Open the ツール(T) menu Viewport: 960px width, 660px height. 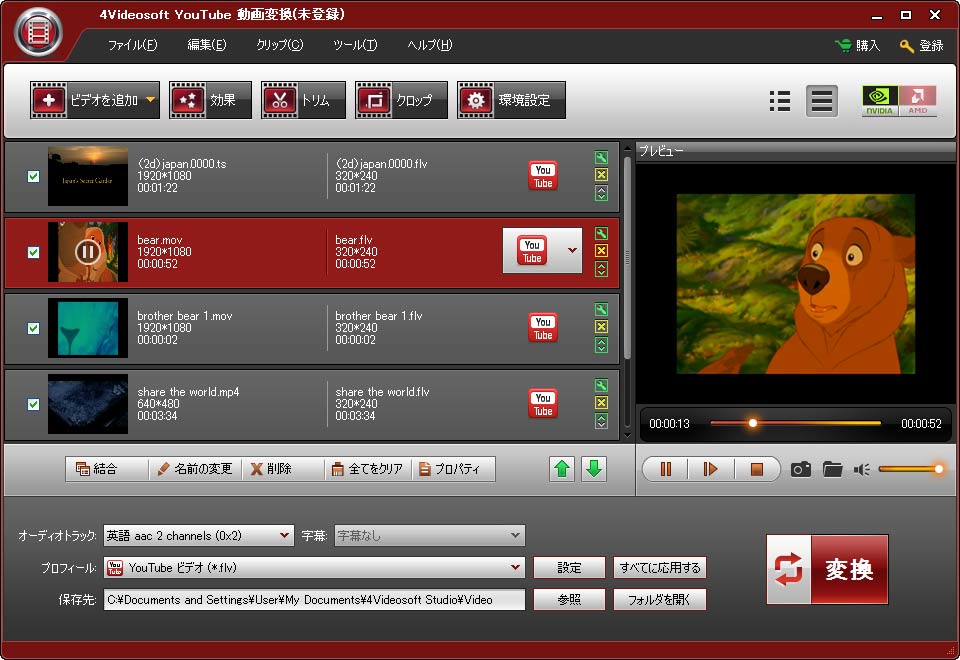tap(355, 45)
